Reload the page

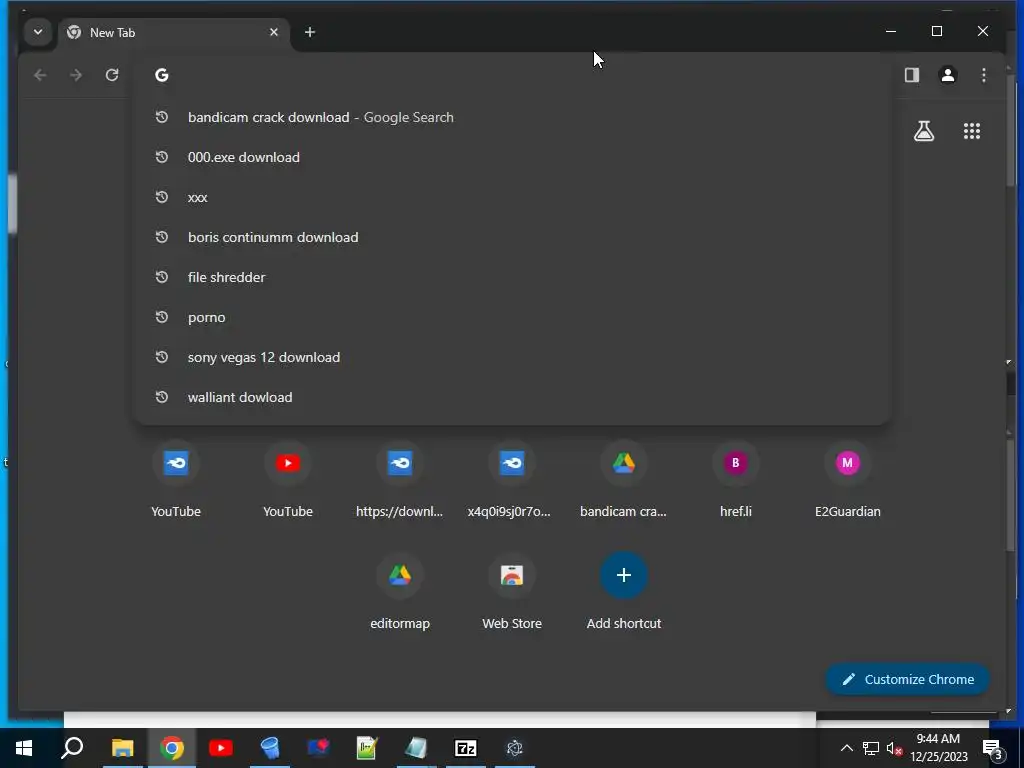112,75
